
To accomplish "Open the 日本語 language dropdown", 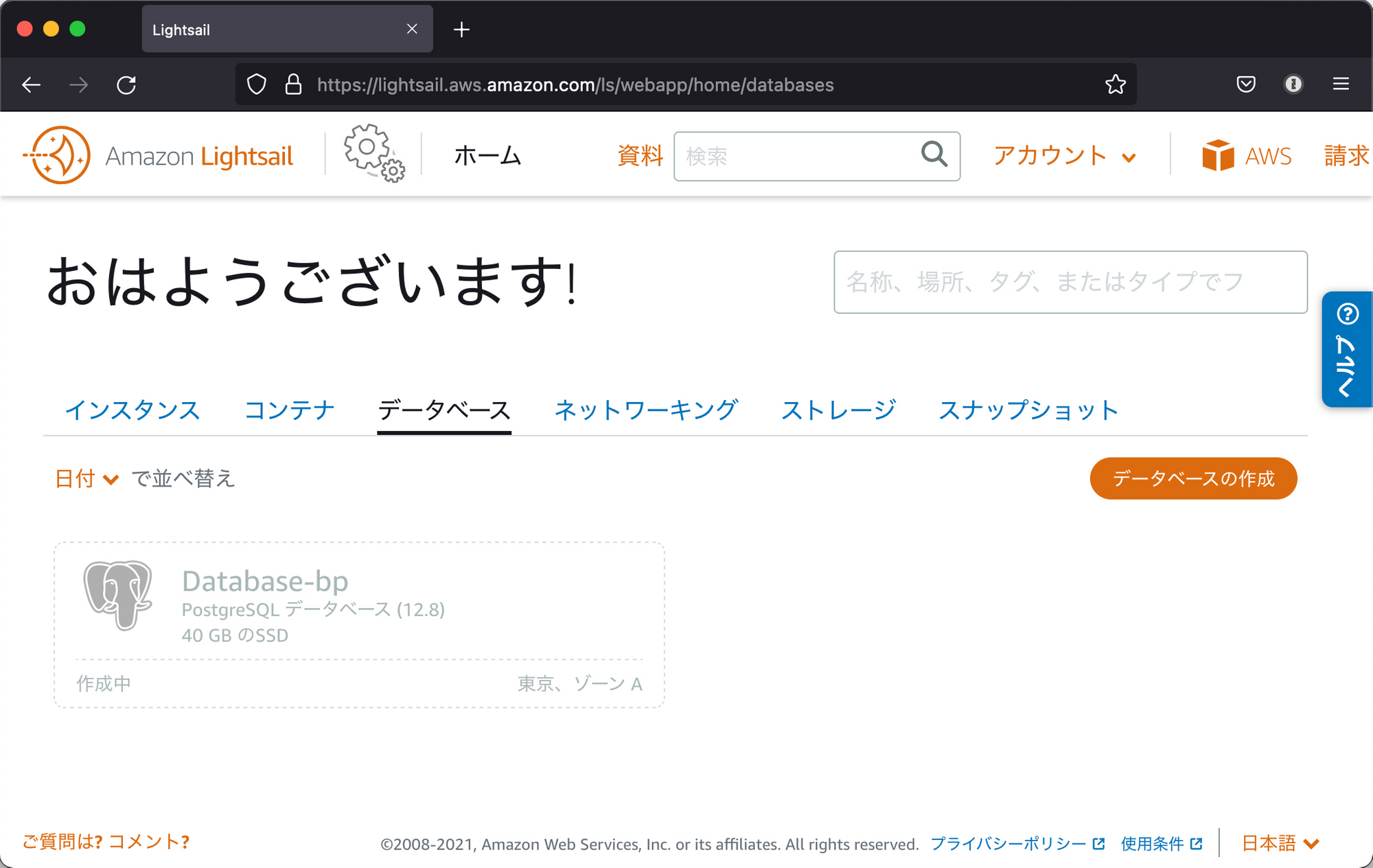I will (1280, 843).
